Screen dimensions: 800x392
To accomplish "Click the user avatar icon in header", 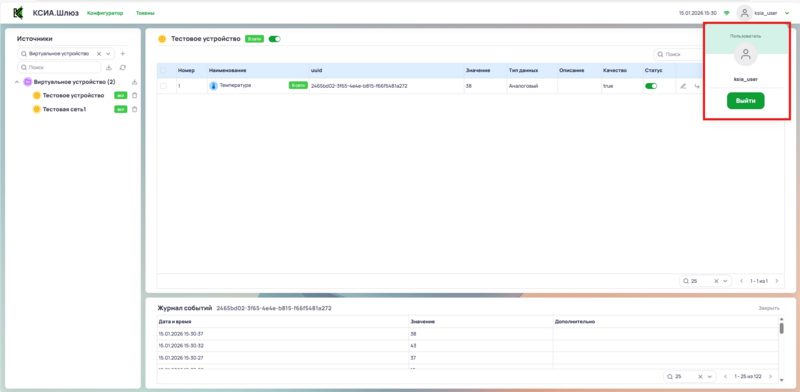I will pyautogui.click(x=744, y=13).
